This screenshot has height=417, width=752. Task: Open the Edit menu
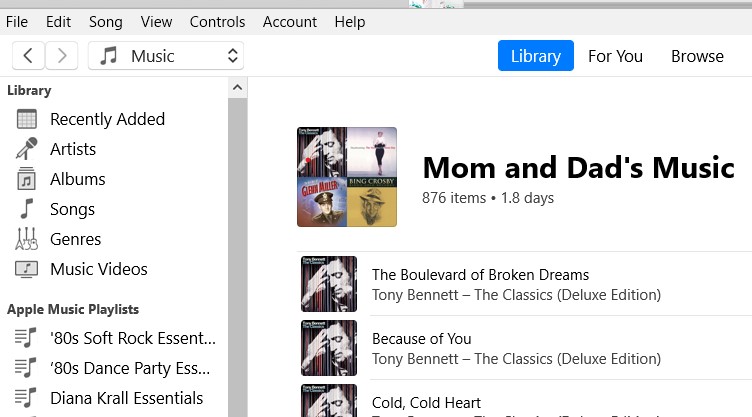pyautogui.click(x=59, y=22)
